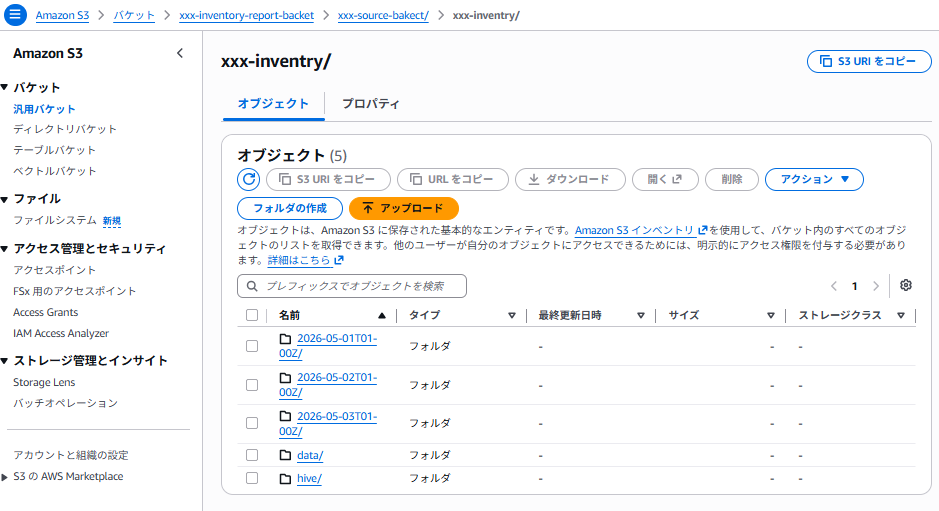Click 削除 button
The image size is (939, 511).
click(x=732, y=179)
